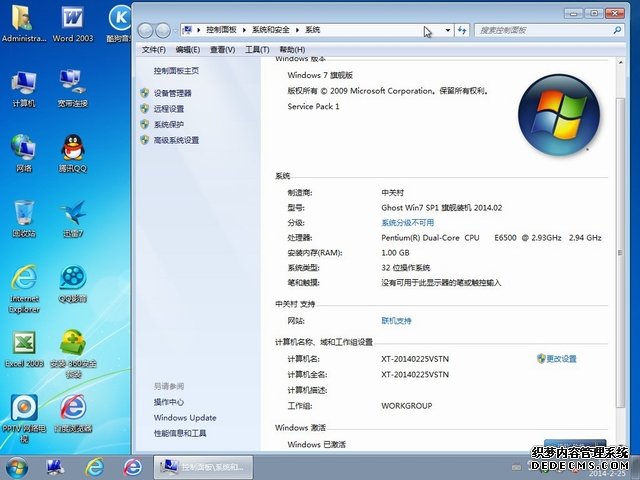
Task: Click the refresh button beside the address bar
Action: tap(462, 30)
